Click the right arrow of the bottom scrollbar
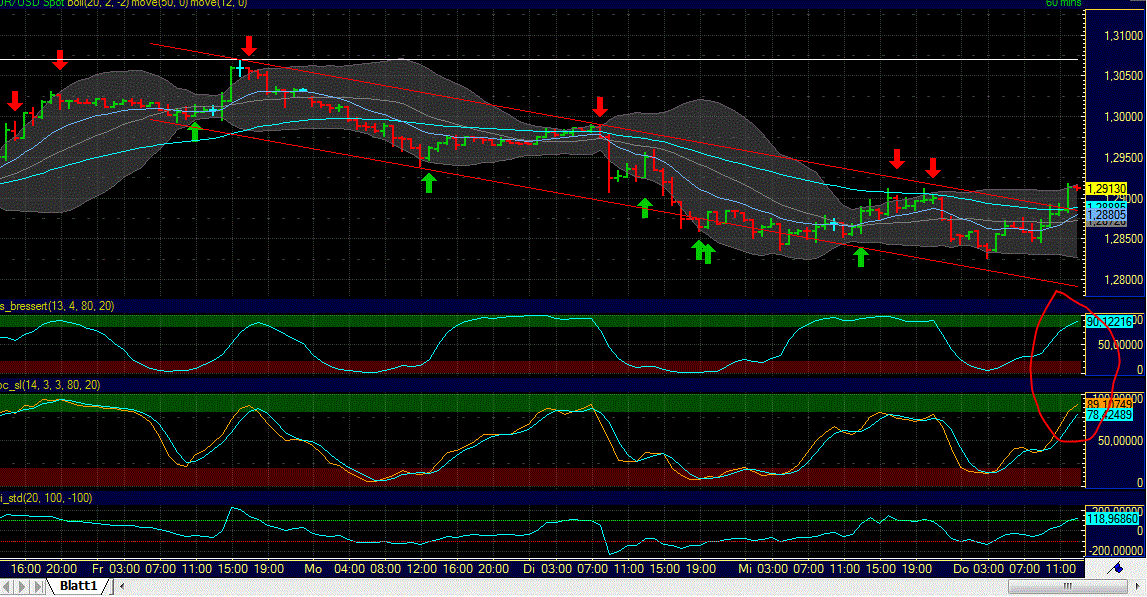Screen dimensions: 1147x597 pos(1138,585)
